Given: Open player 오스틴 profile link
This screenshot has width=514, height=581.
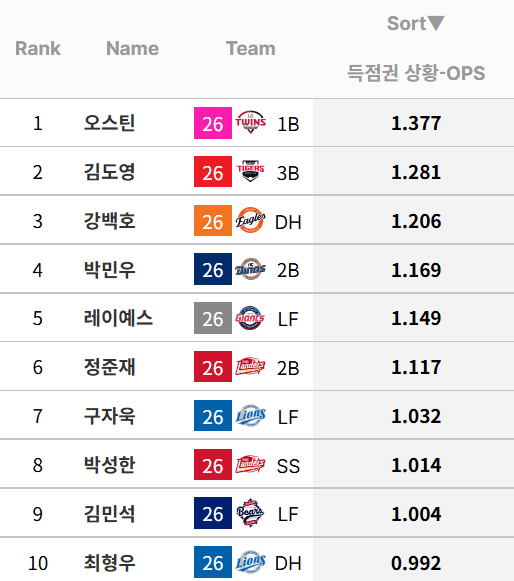Looking at the screenshot, I should pos(109,123).
